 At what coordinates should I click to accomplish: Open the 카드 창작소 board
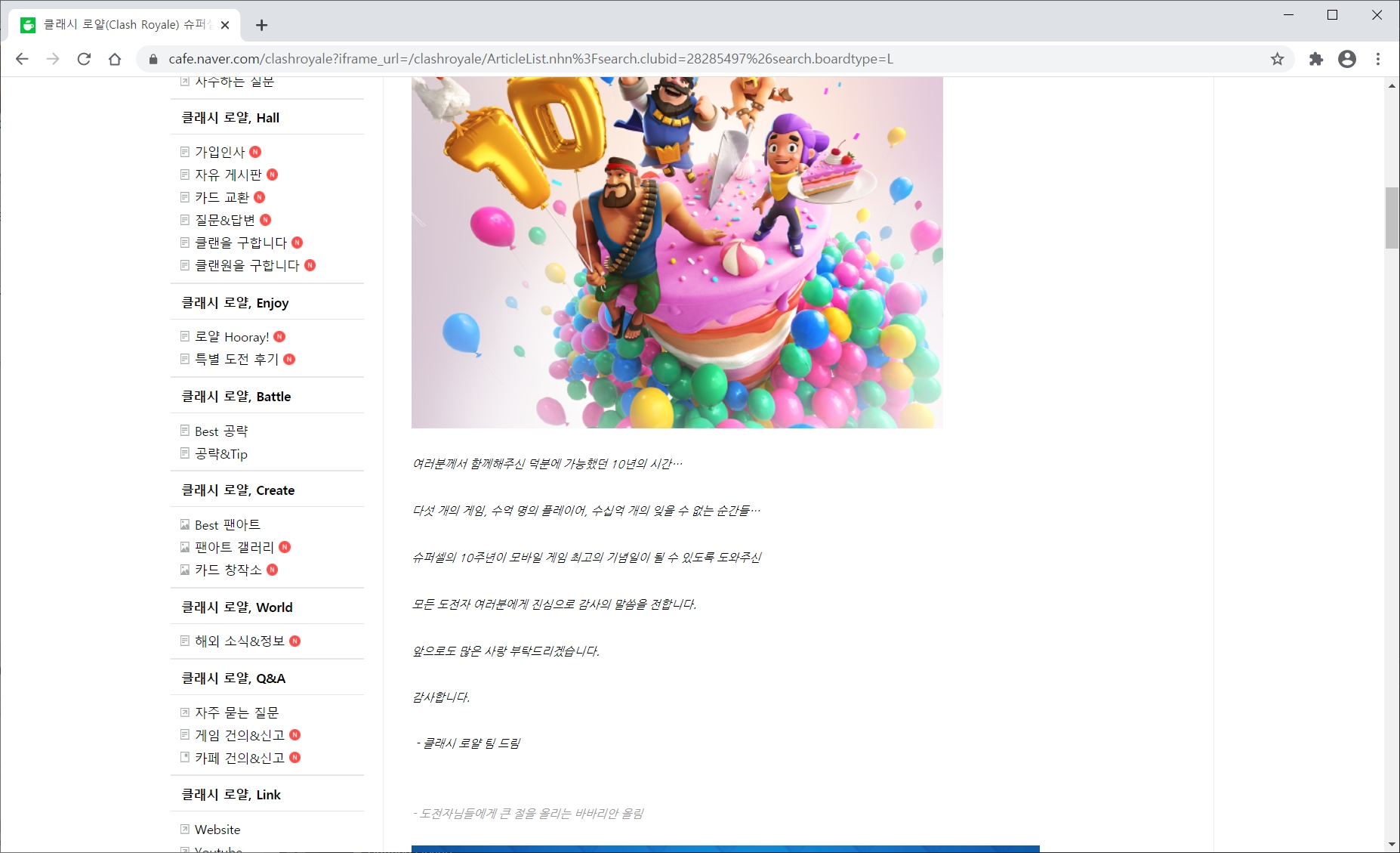[228, 570]
